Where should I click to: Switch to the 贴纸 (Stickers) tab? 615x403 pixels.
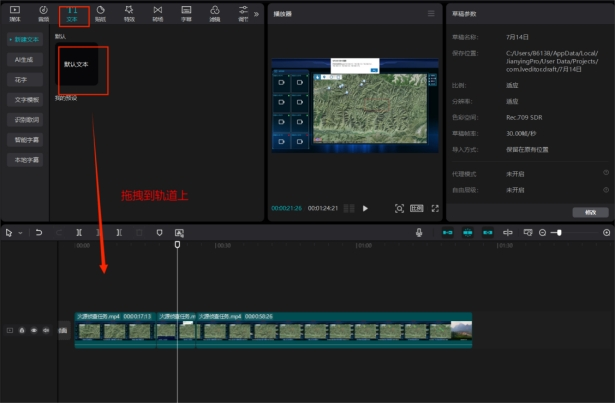[x=100, y=12]
